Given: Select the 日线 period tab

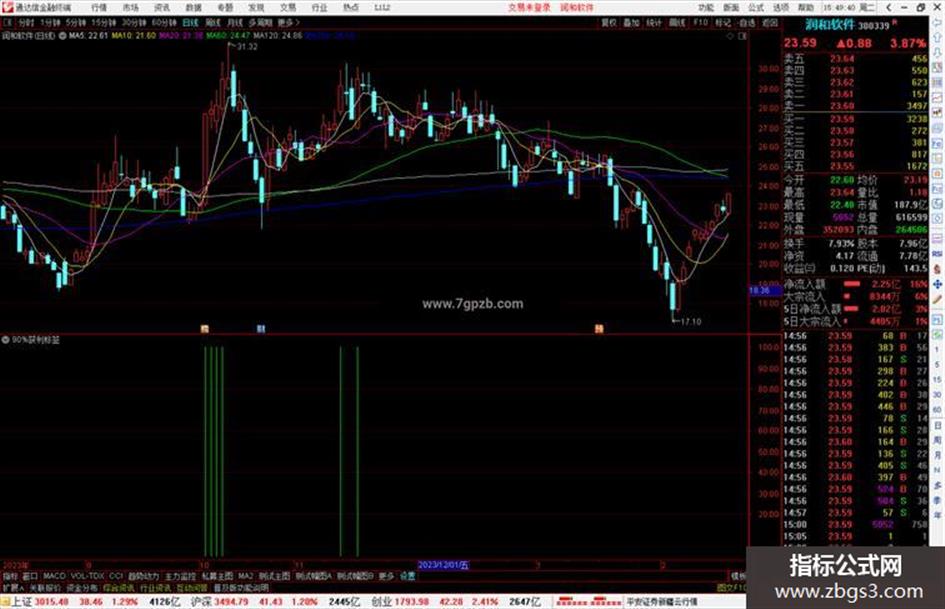Looking at the screenshot, I should (190, 23).
